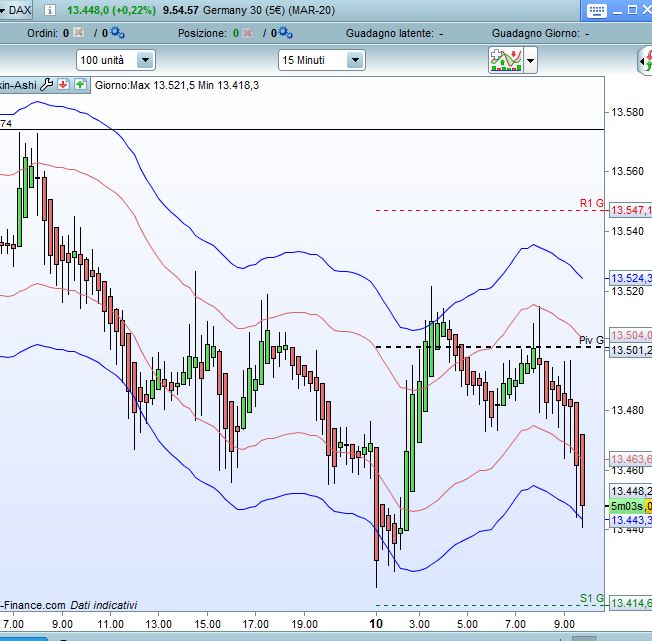Screen dimensions: 652x641
Task: Click the add indicator chart icon
Action: pos(506,60)
